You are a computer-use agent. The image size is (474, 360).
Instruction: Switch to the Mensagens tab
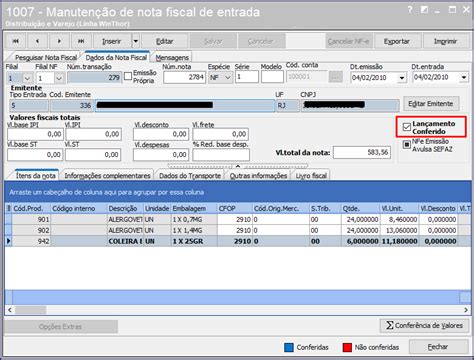172,57
